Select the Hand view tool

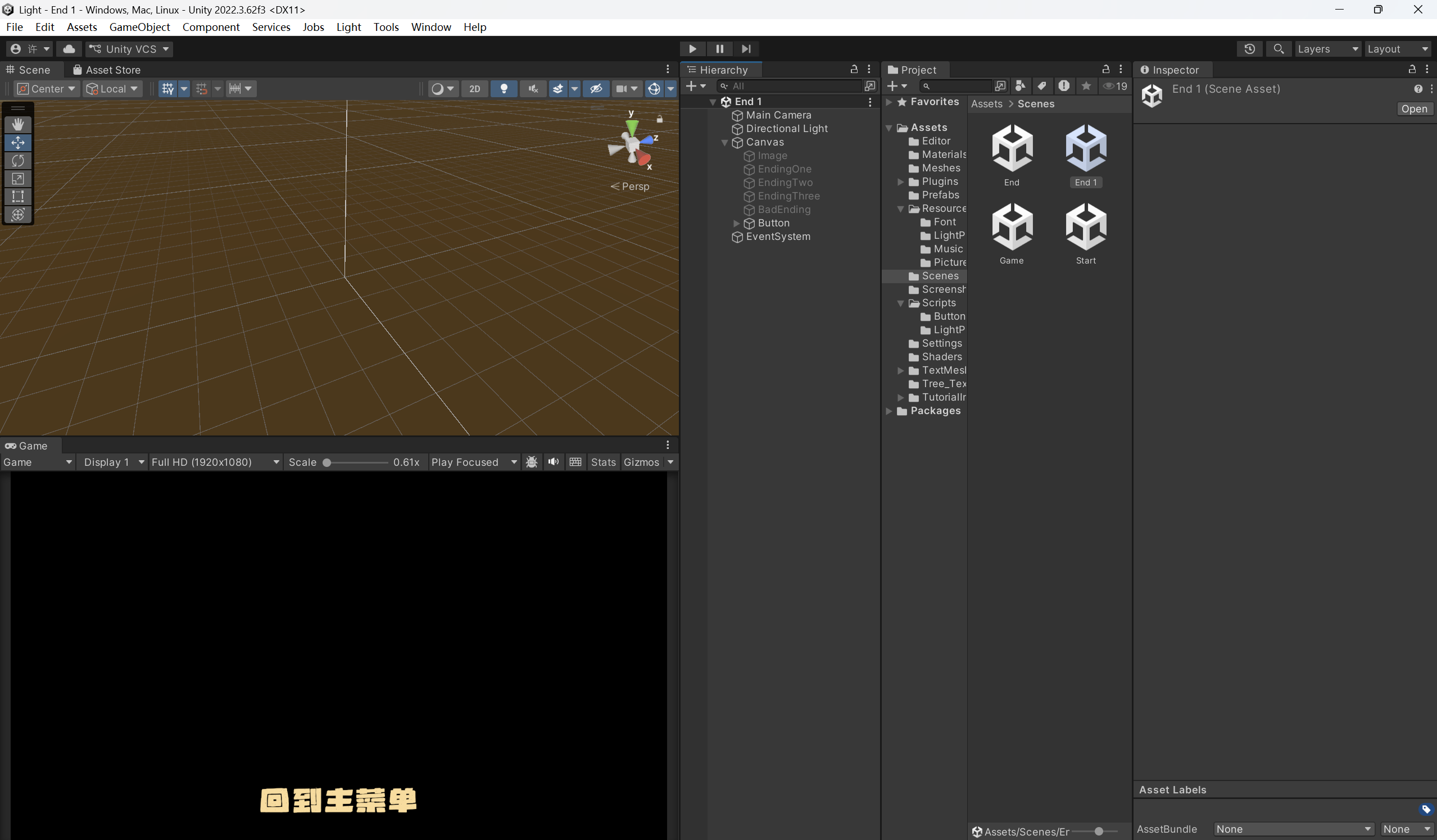17,124
